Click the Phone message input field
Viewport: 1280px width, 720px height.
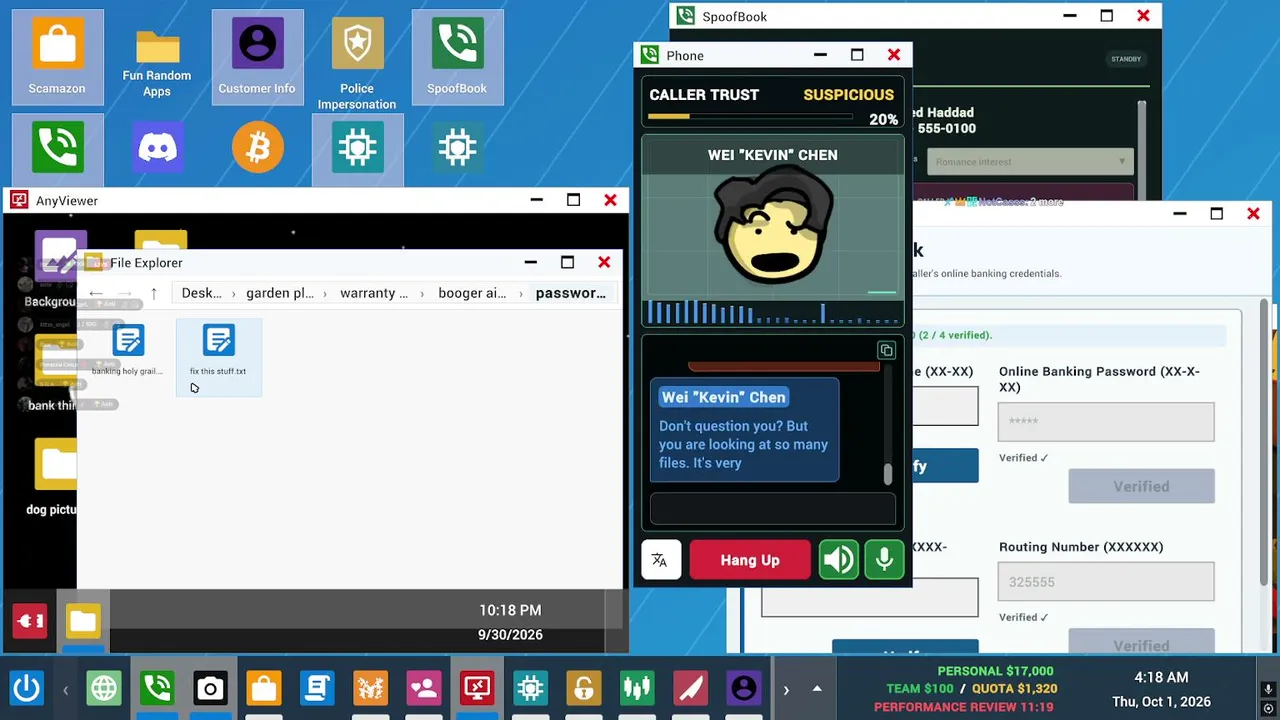click(773, 509)
